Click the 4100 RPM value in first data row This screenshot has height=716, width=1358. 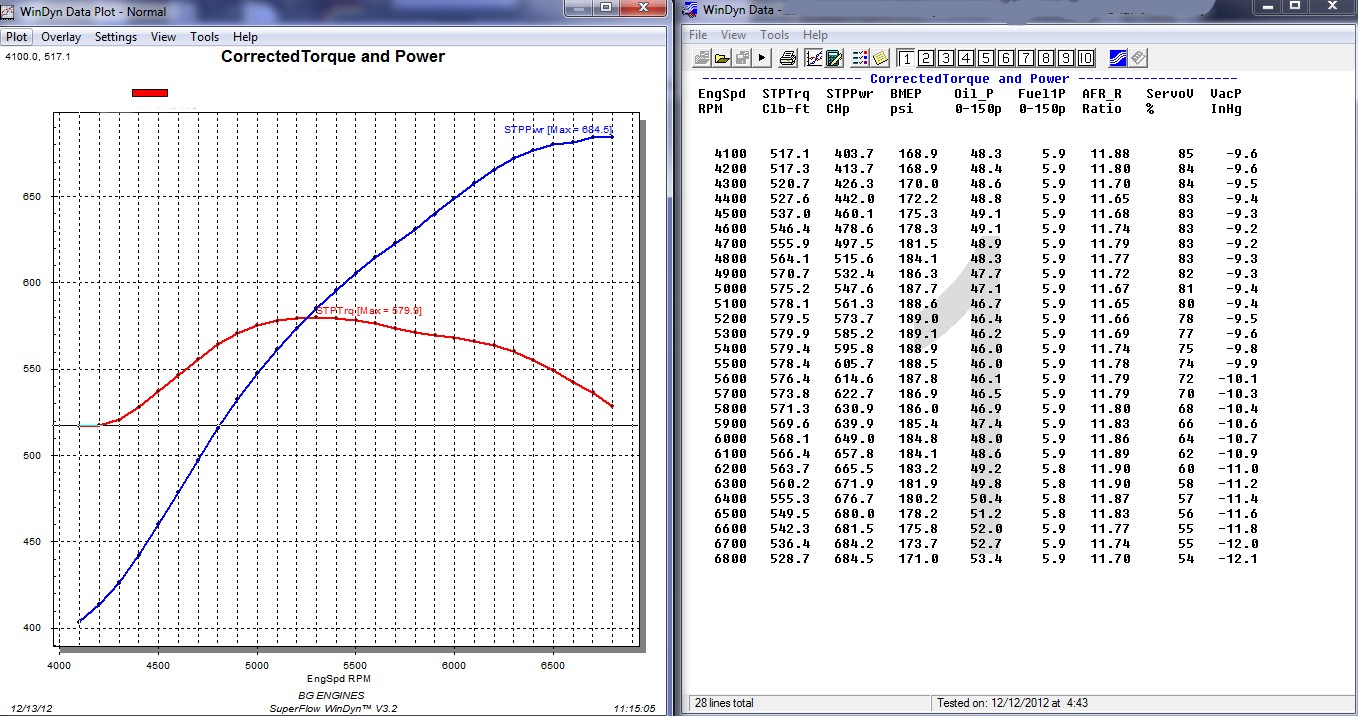(731, 154)
